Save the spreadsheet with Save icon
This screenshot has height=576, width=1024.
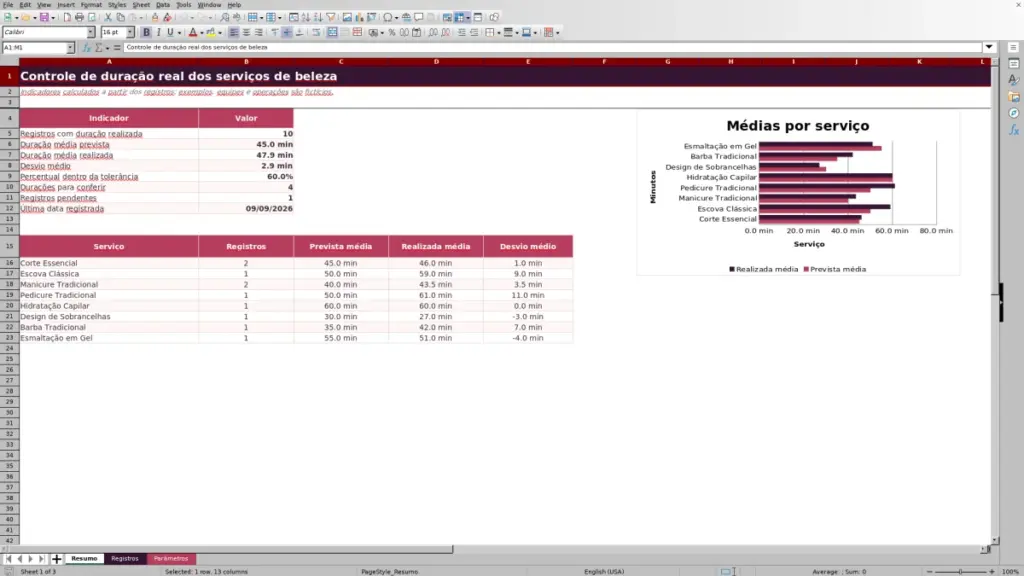[44, 17]
